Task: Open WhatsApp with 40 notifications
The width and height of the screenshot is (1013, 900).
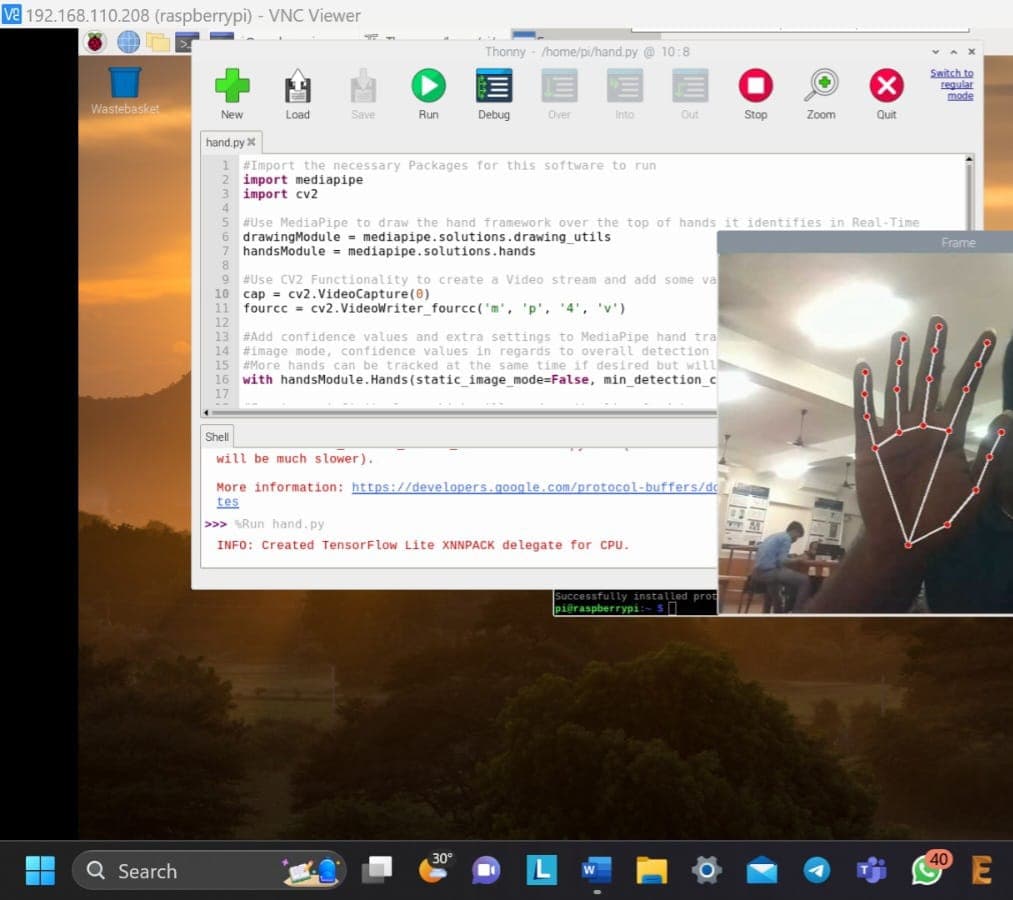Action: [928, 868]
